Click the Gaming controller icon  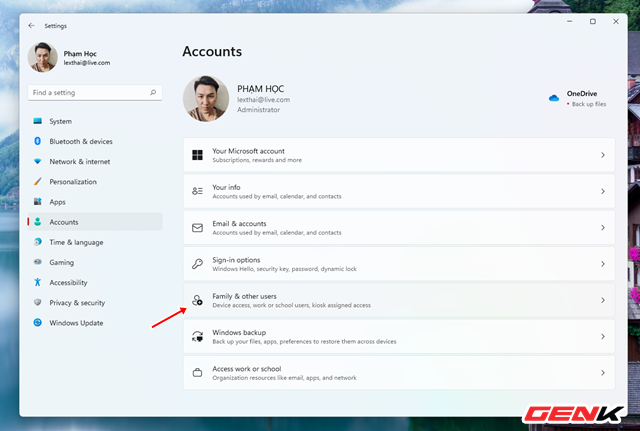coord(38,262)
